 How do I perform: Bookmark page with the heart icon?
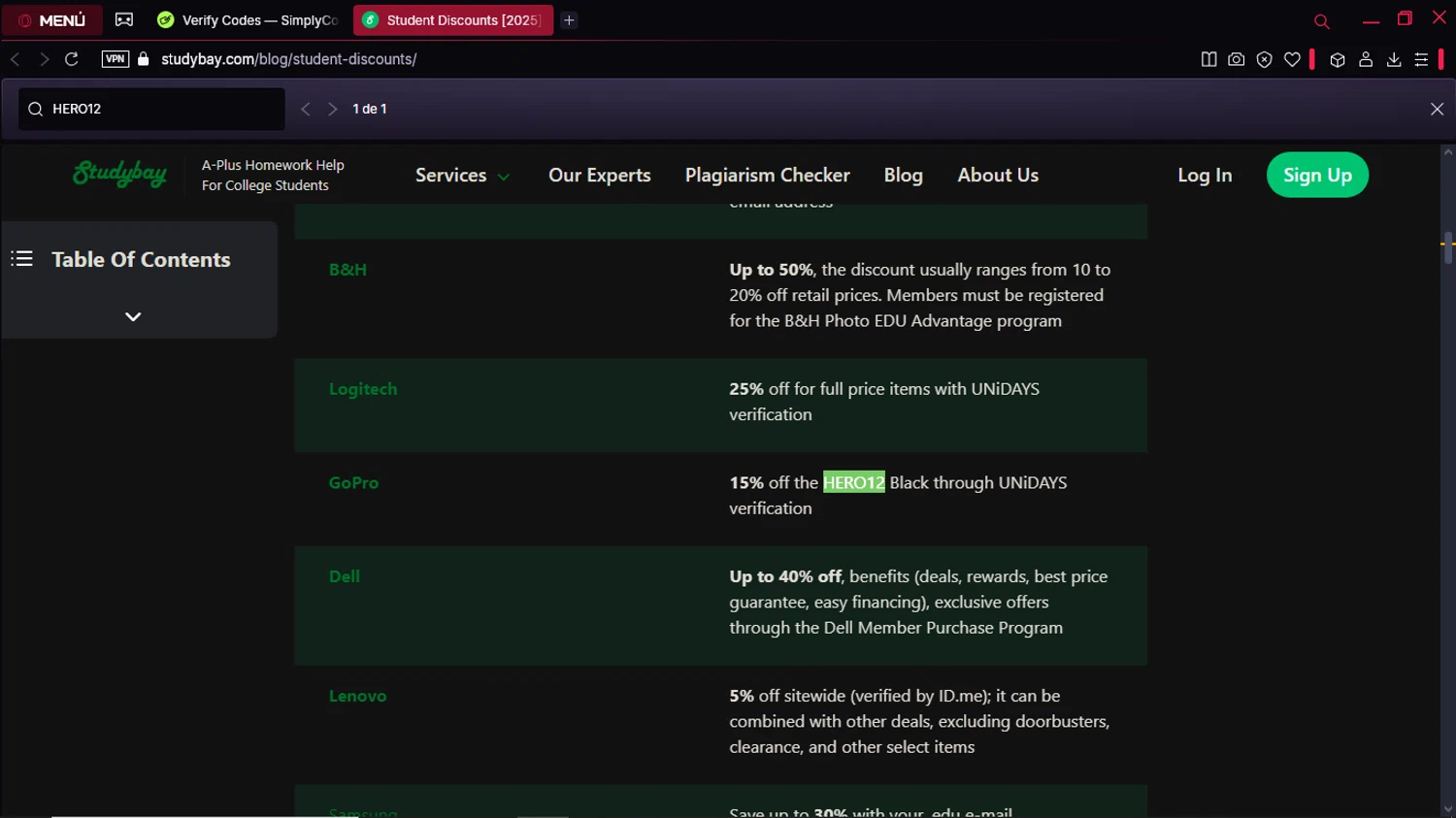click(x=1292, y=59)
